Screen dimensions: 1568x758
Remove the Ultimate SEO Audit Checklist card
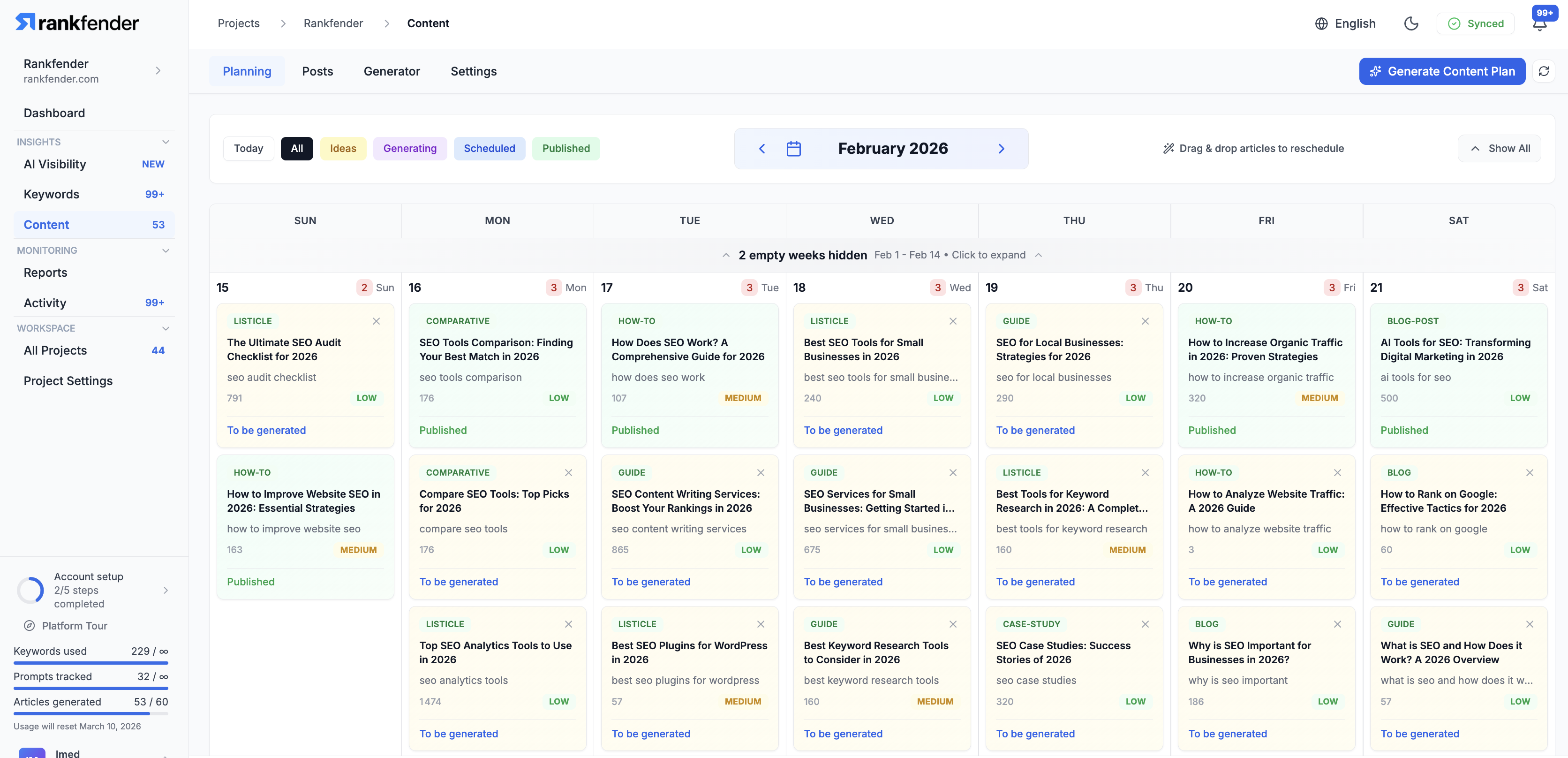[376, 321]
